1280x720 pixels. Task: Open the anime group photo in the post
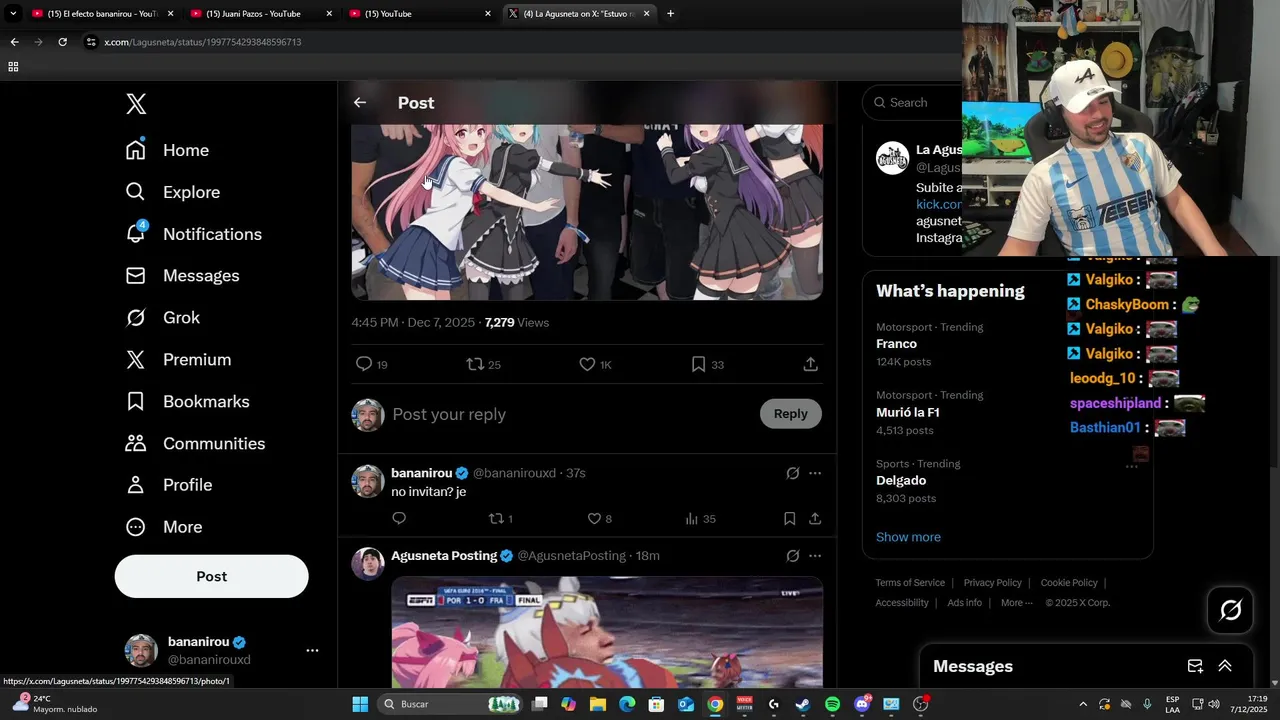(587, 212)
